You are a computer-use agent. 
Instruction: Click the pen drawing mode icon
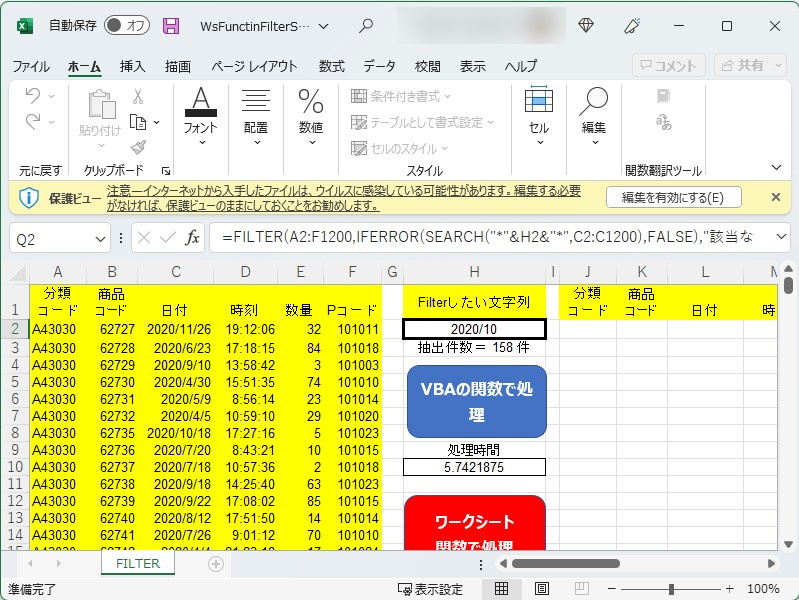click(x=632, y=25)
